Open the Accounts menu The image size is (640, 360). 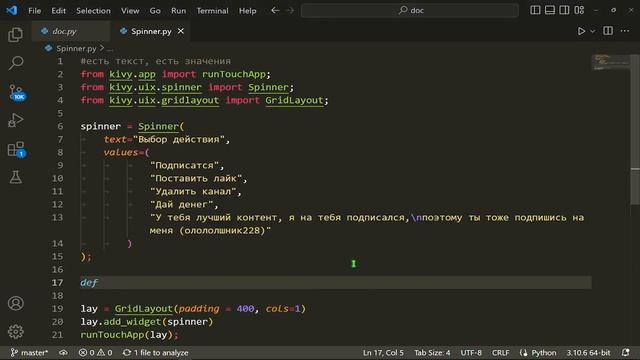click(x=16, y=303)
